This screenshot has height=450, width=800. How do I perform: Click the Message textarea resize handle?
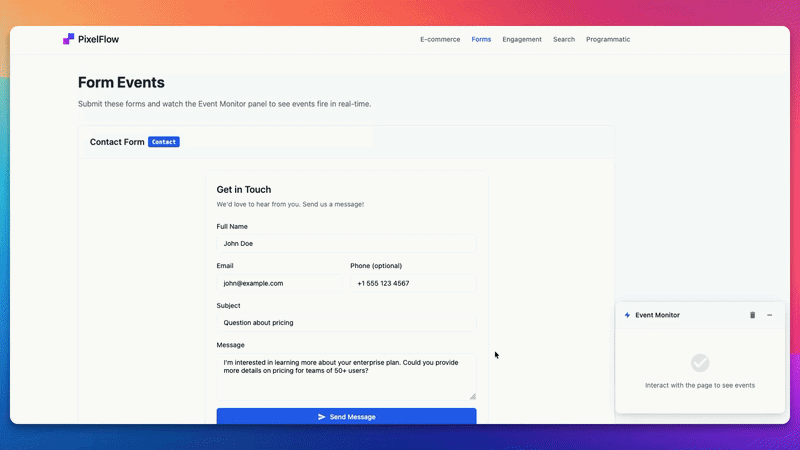[x=473, y=396]
